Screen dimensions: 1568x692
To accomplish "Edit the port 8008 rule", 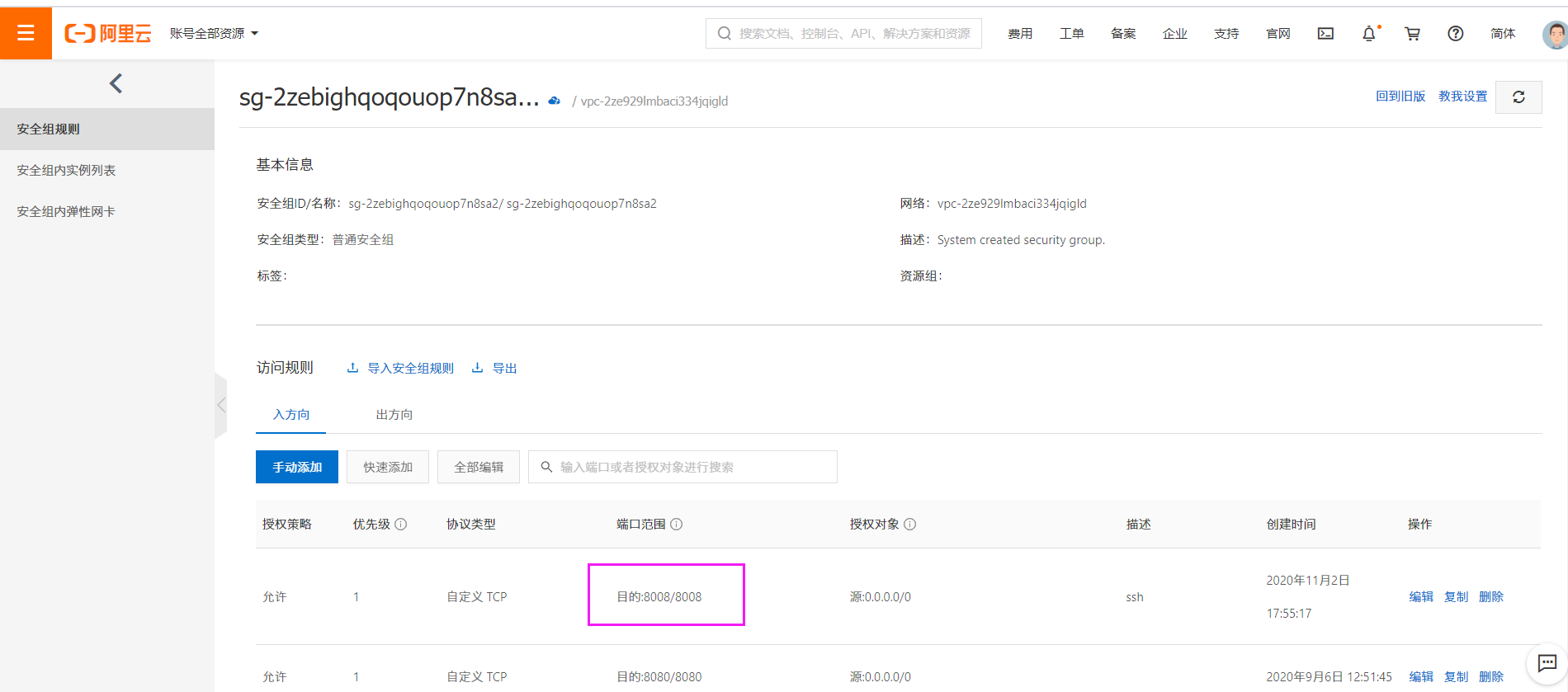I will coord(1421,597).
